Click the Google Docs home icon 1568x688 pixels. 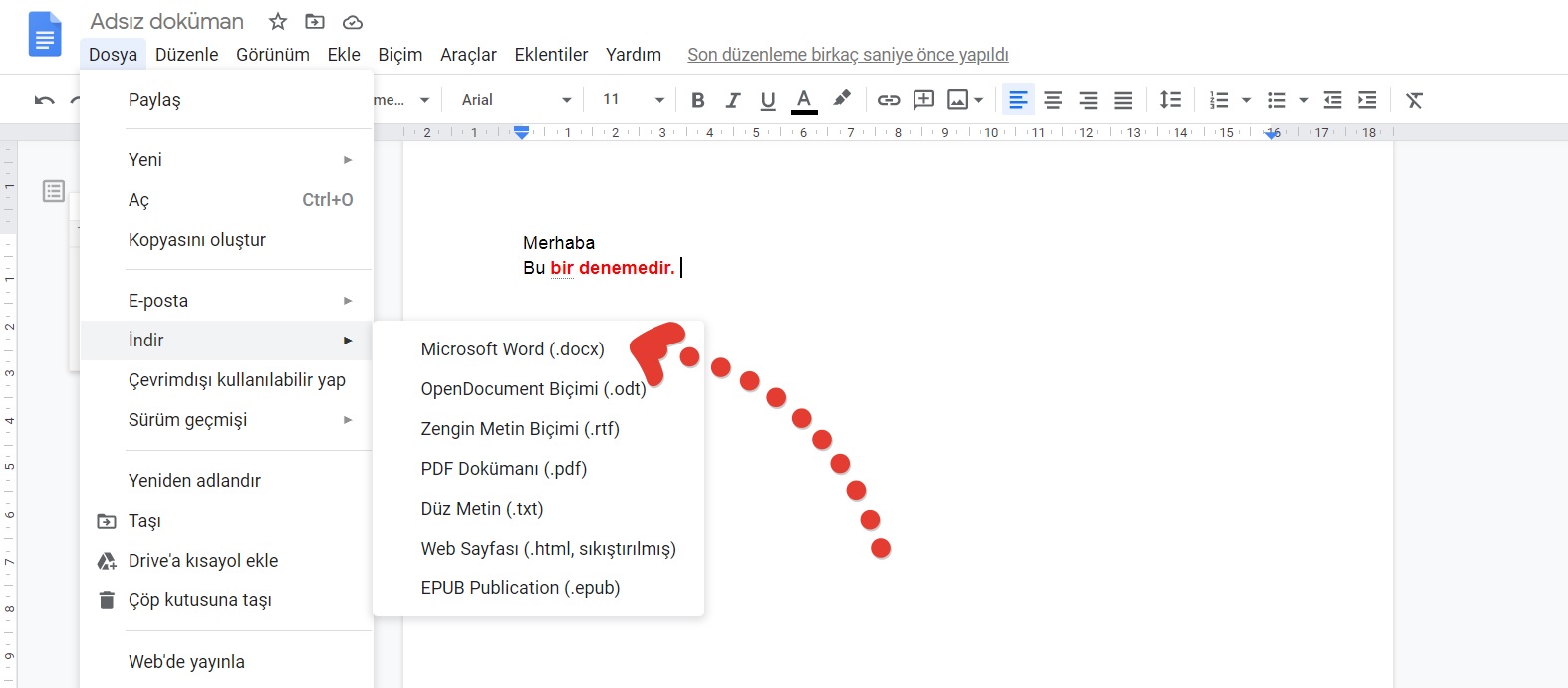(45, 35)
